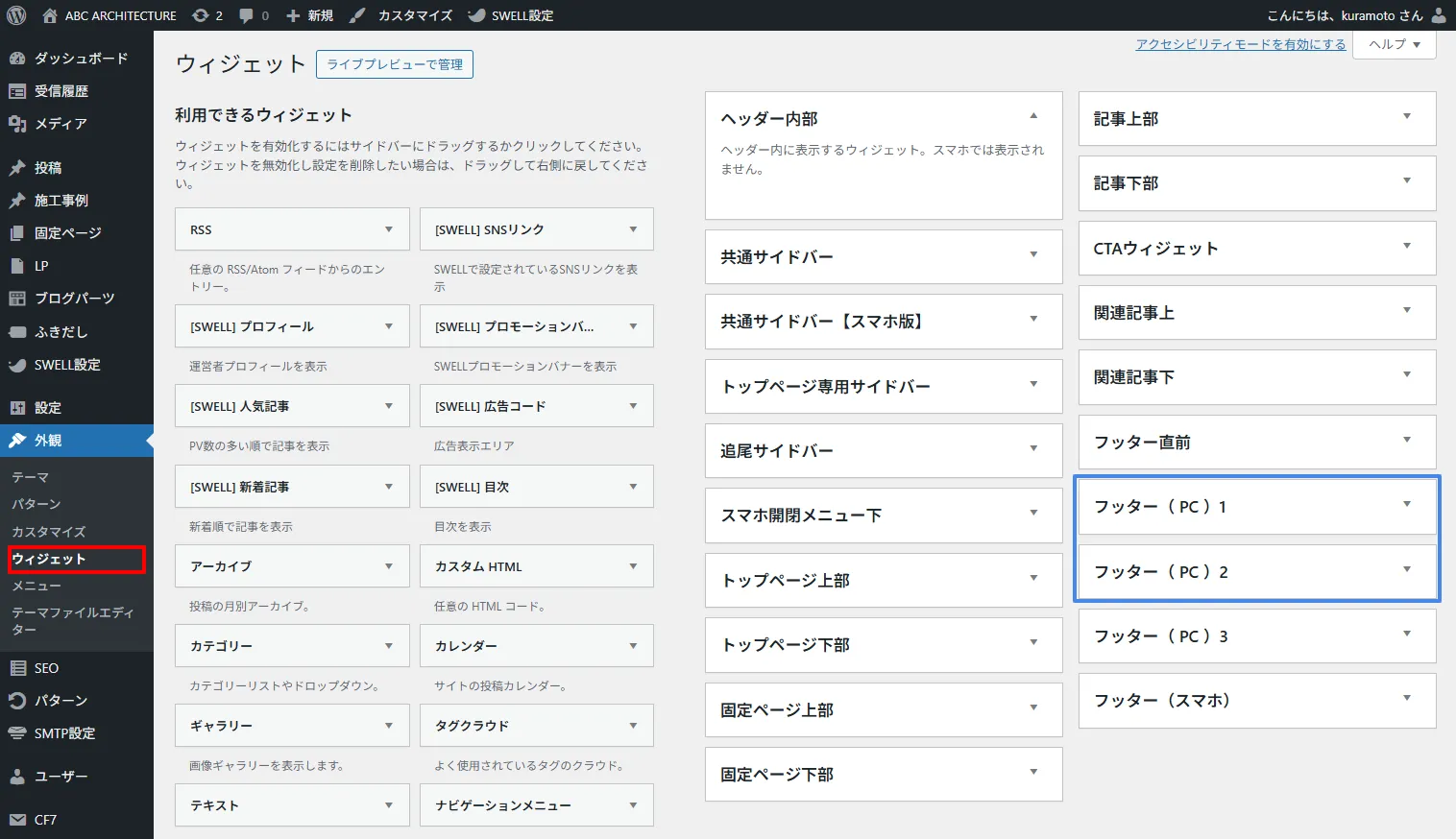Click the ユーザー person icon in sidebar

[x=17, y=777]
